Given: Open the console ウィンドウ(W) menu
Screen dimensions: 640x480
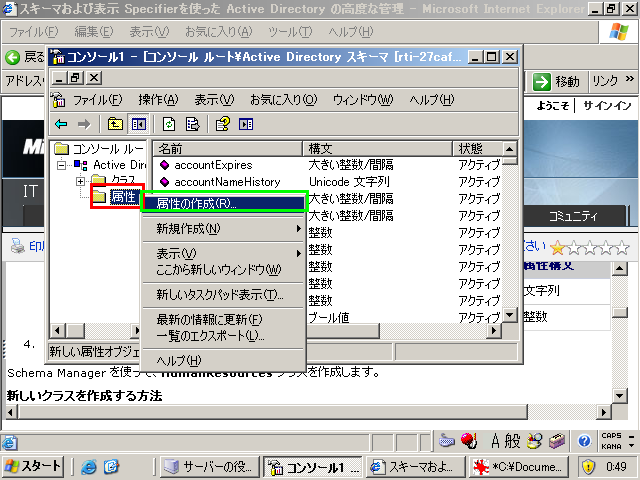Looking at the screenshot, I should click(363, 100).
